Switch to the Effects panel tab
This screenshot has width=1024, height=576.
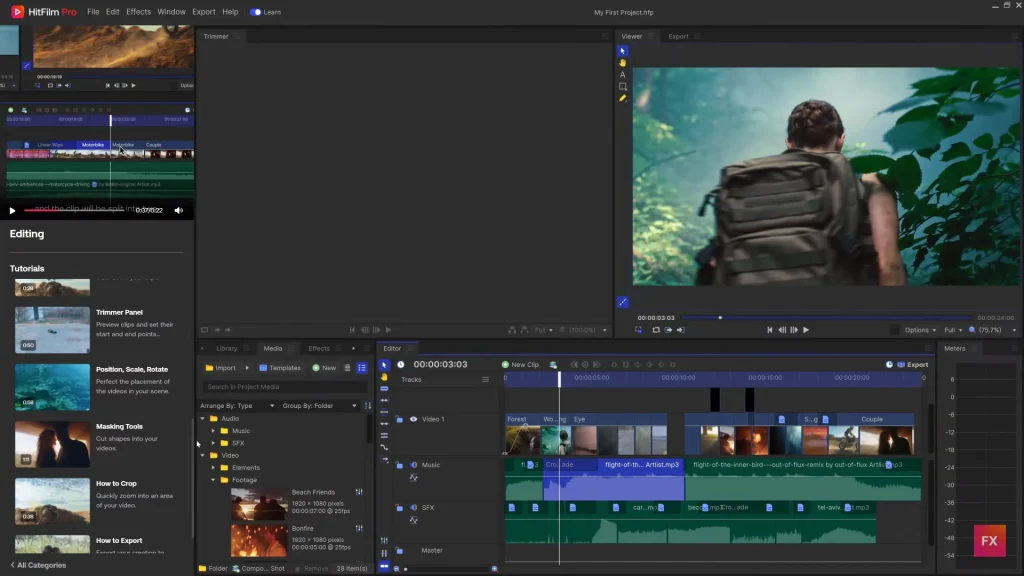point(319,349)
